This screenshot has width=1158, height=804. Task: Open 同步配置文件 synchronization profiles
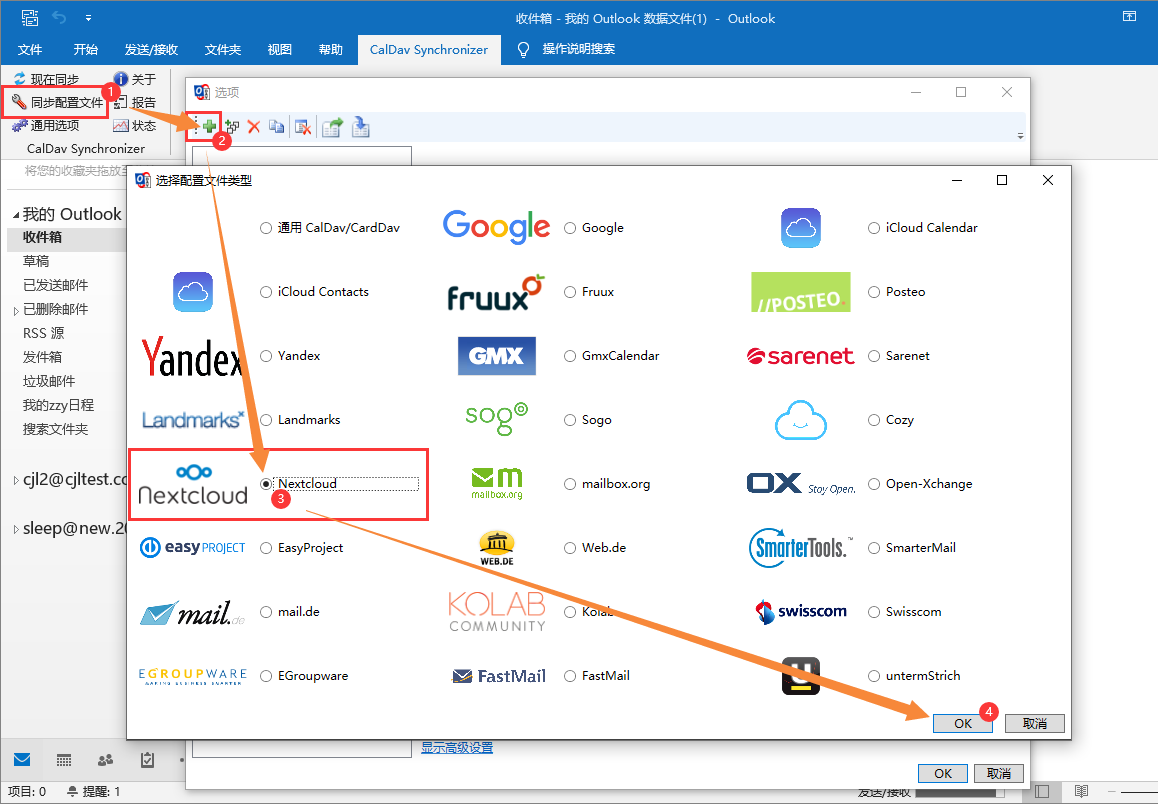coord(58,103)
